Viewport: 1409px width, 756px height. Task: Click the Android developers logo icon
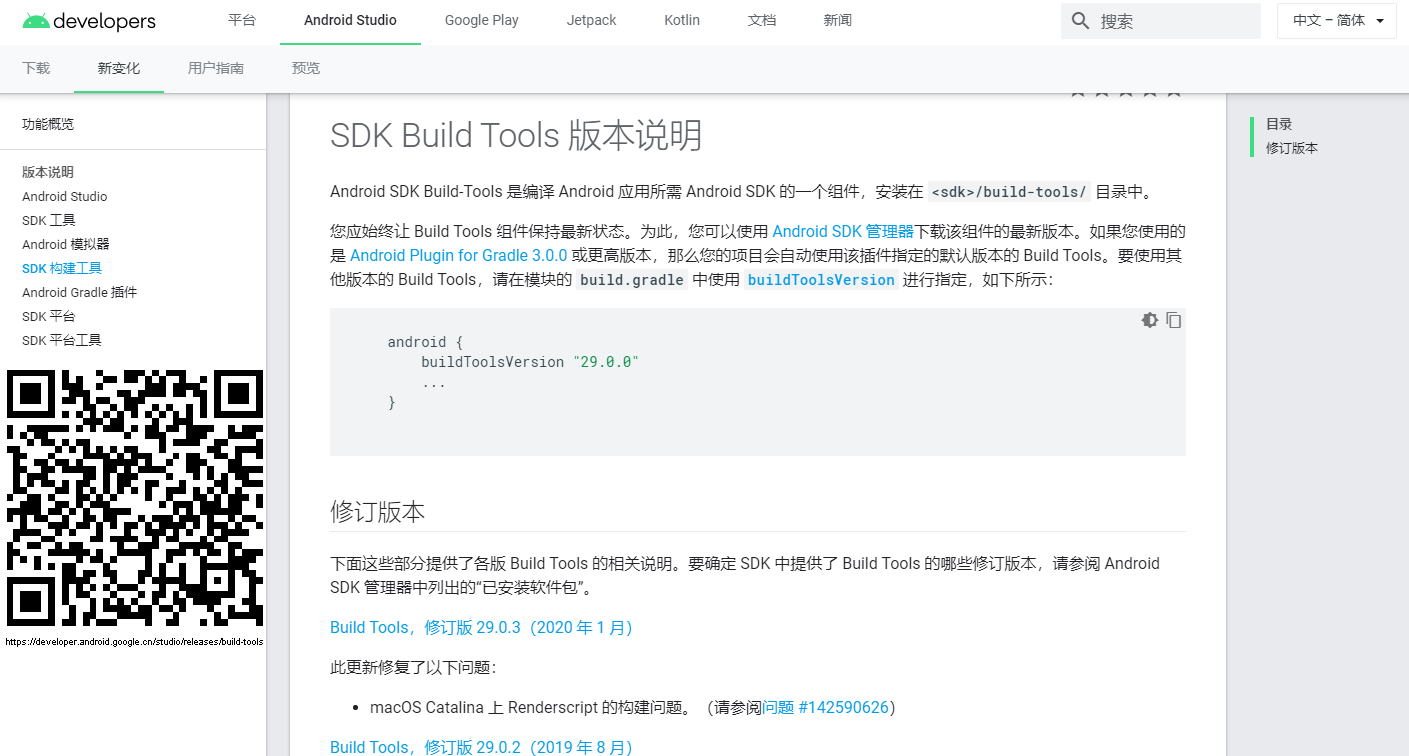coord(38,20)
